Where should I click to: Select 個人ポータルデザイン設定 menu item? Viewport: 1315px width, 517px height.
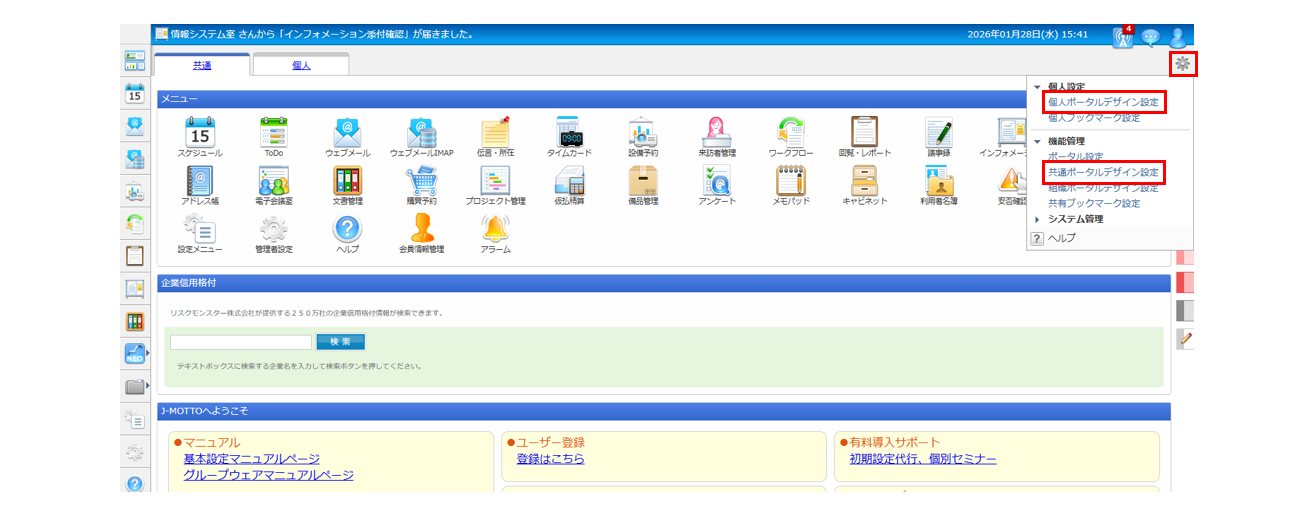[x=1103, y=102]
